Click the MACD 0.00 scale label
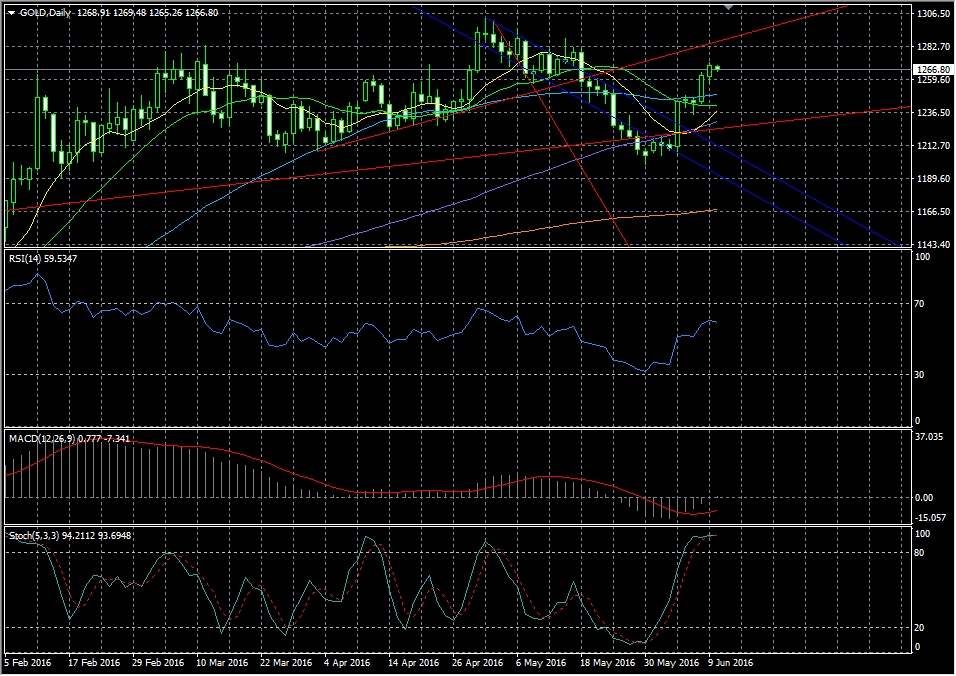 coord(924,498)
